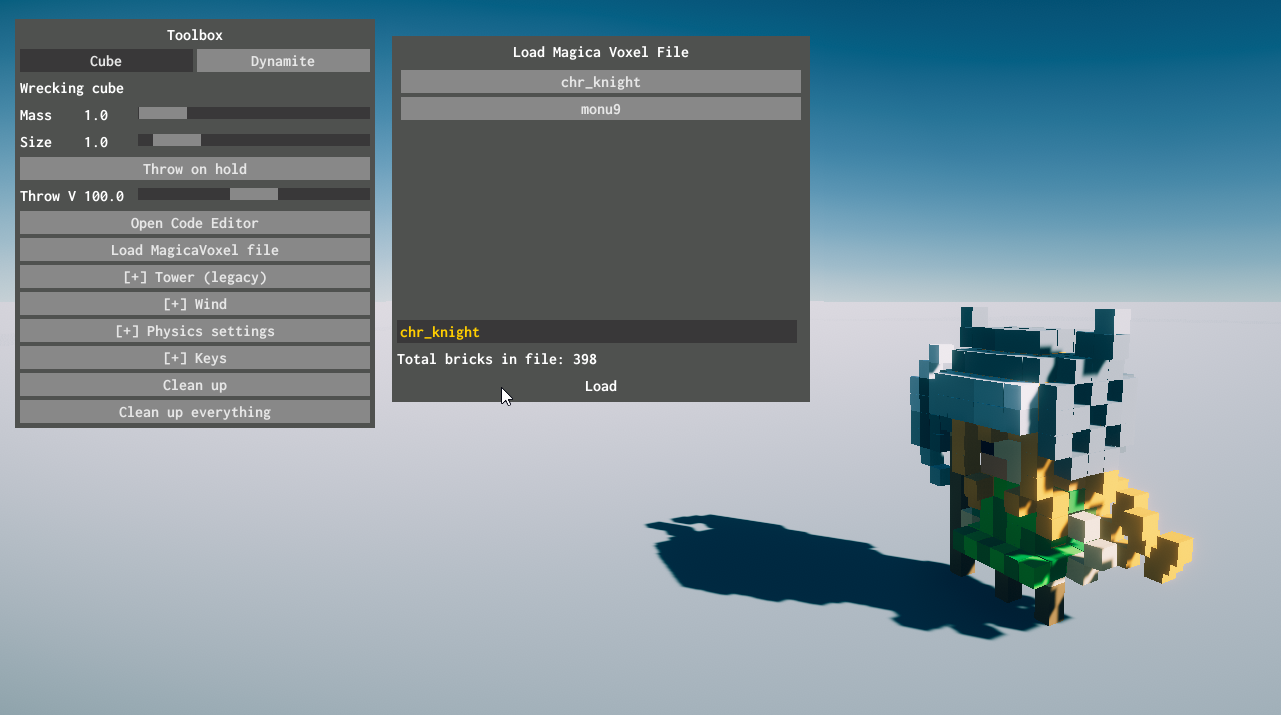Toggle the Throw on hold button
The height and width of the screenshot is (715, 1281).
195,169
